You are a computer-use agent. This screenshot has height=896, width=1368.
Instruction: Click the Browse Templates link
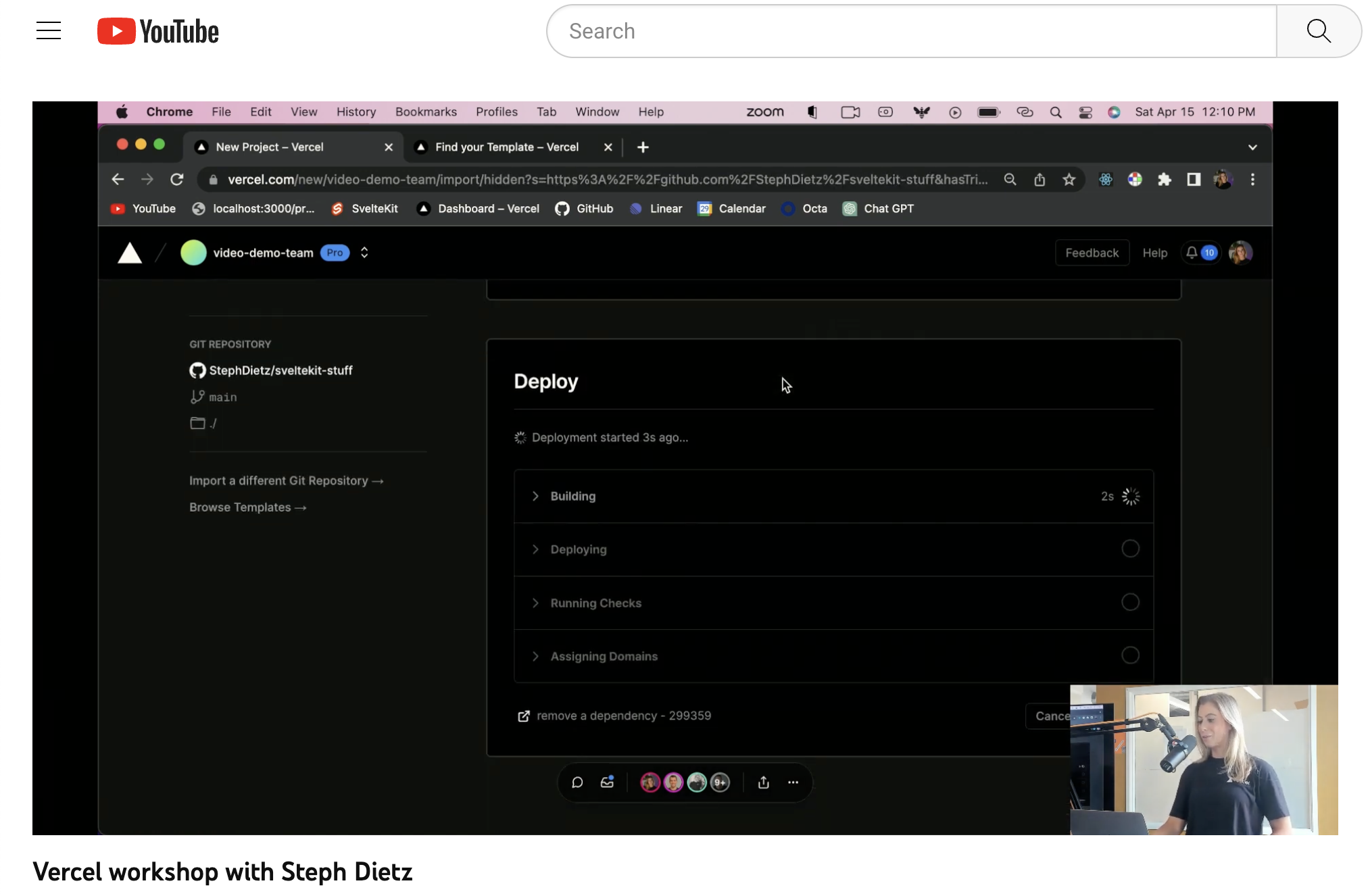[247, 507]
